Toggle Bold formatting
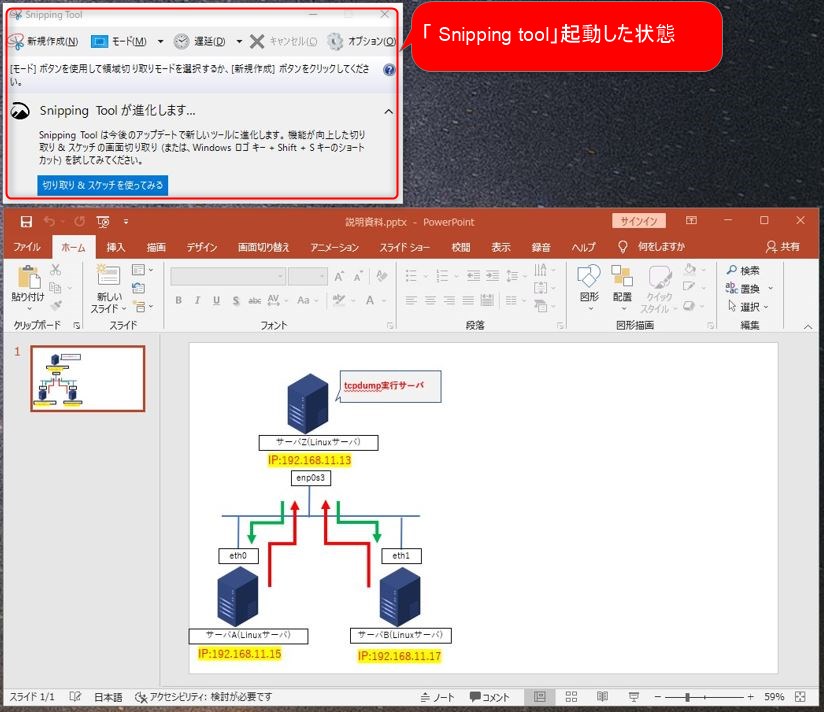The image size is (824, 712). 179,300
